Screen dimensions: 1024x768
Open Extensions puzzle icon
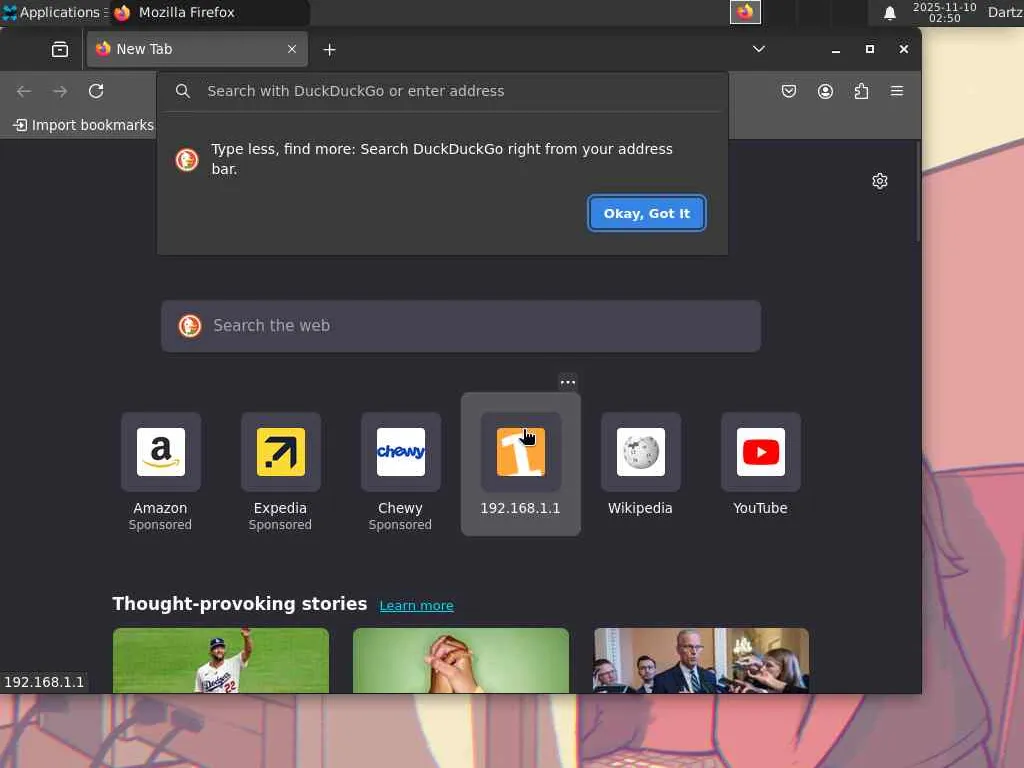coord(861,91)
